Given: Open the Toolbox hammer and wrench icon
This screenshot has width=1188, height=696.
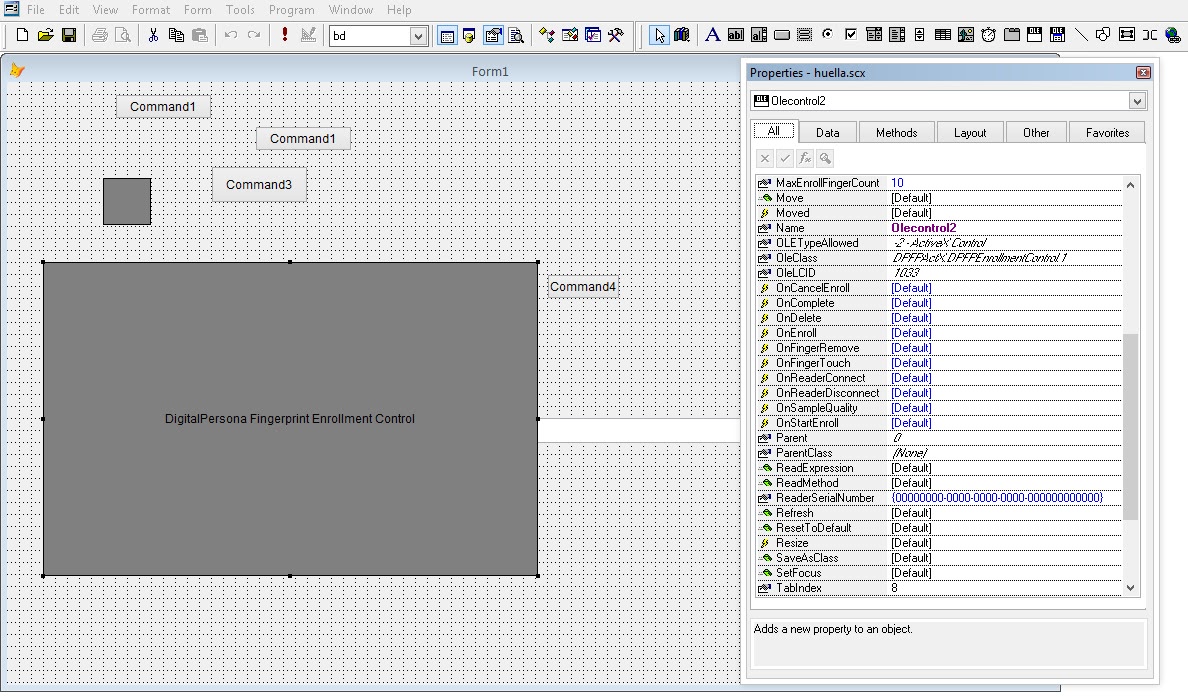Looking at the screenshot, I should point(616,35).
